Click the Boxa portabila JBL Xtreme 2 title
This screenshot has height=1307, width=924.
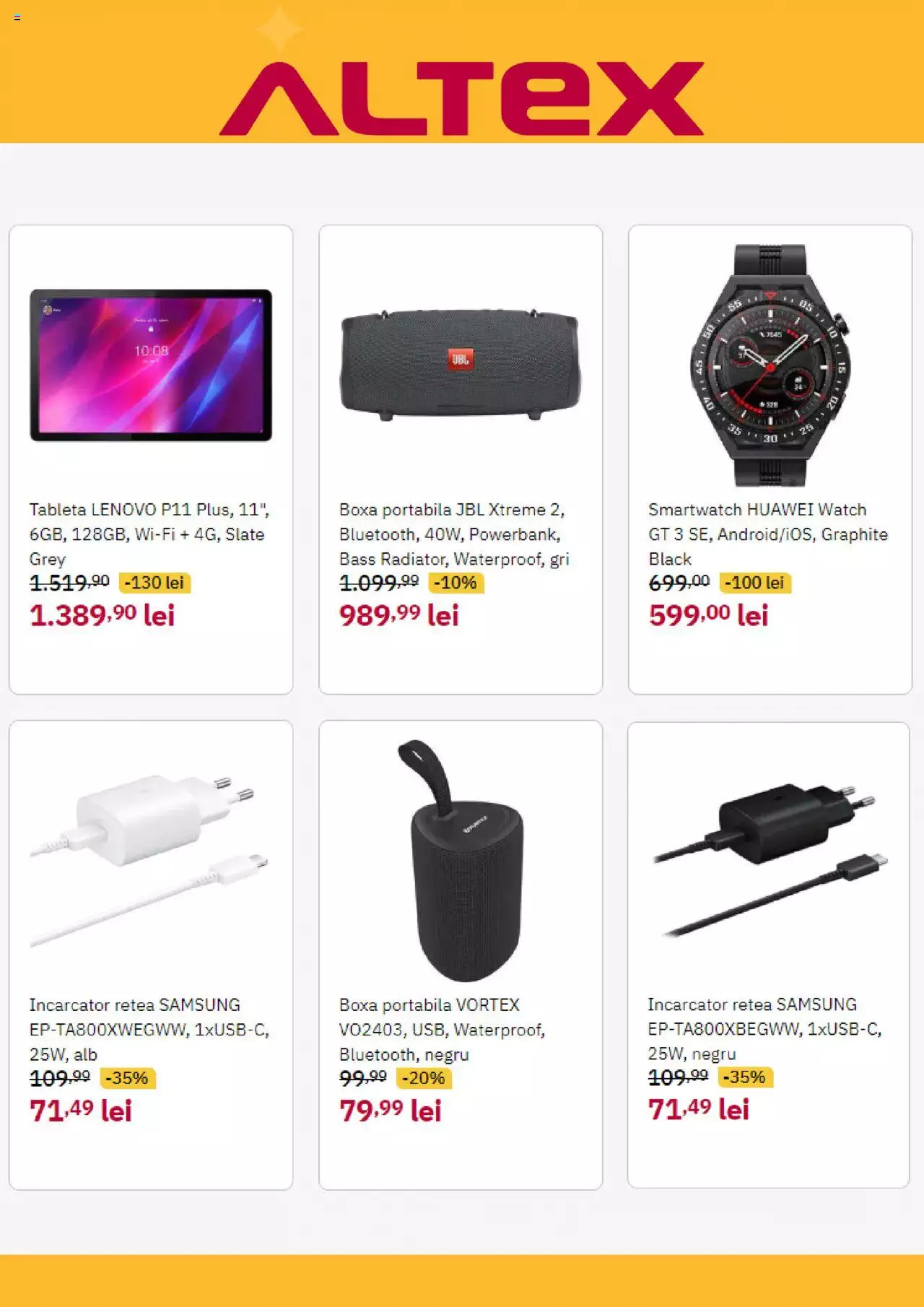point(455,534)
